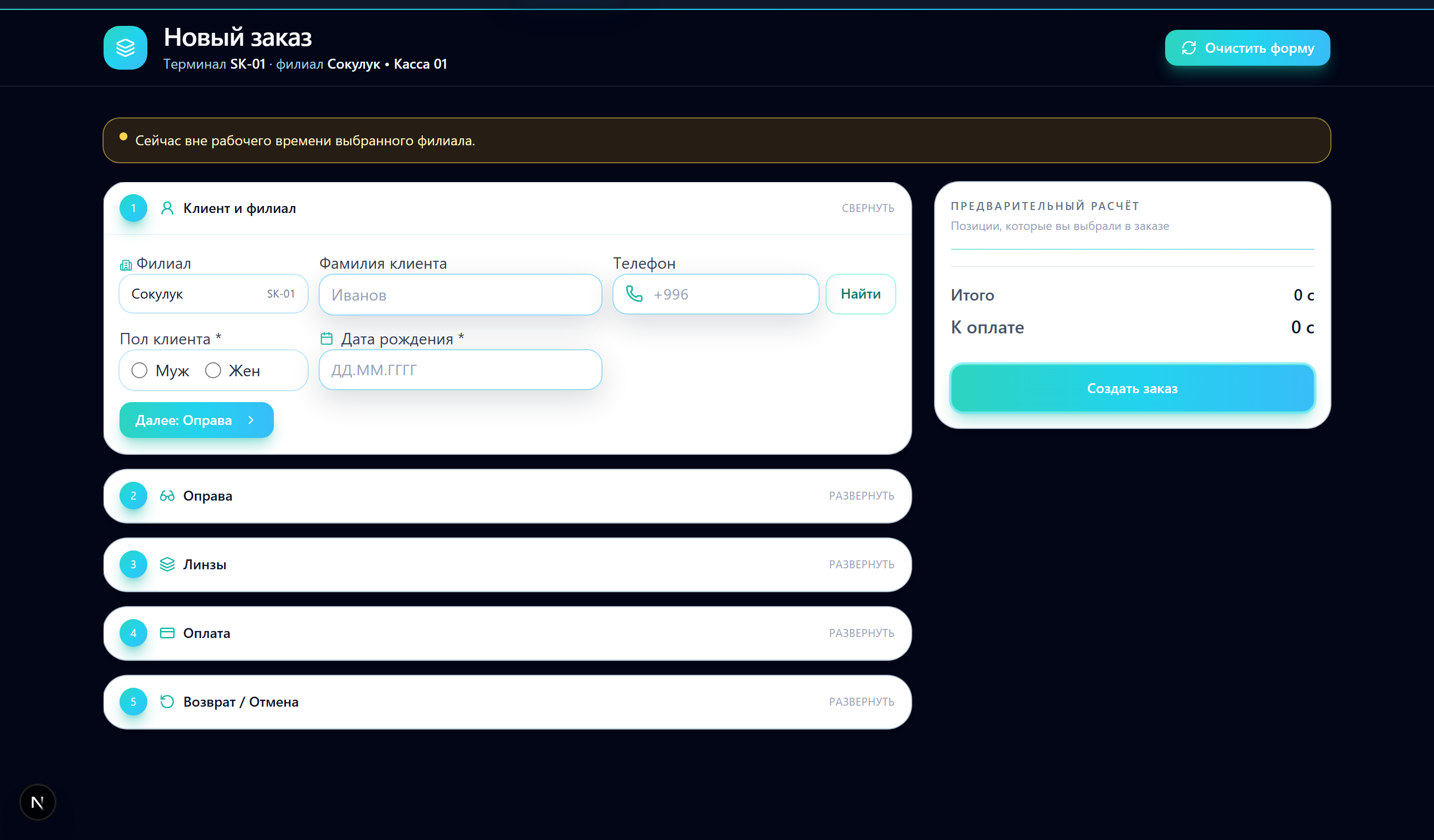The width and height of the screenshot is (1434, 840).
Task: Open the Филиал dropdown showing Сокулук
Action: [214, 294]
